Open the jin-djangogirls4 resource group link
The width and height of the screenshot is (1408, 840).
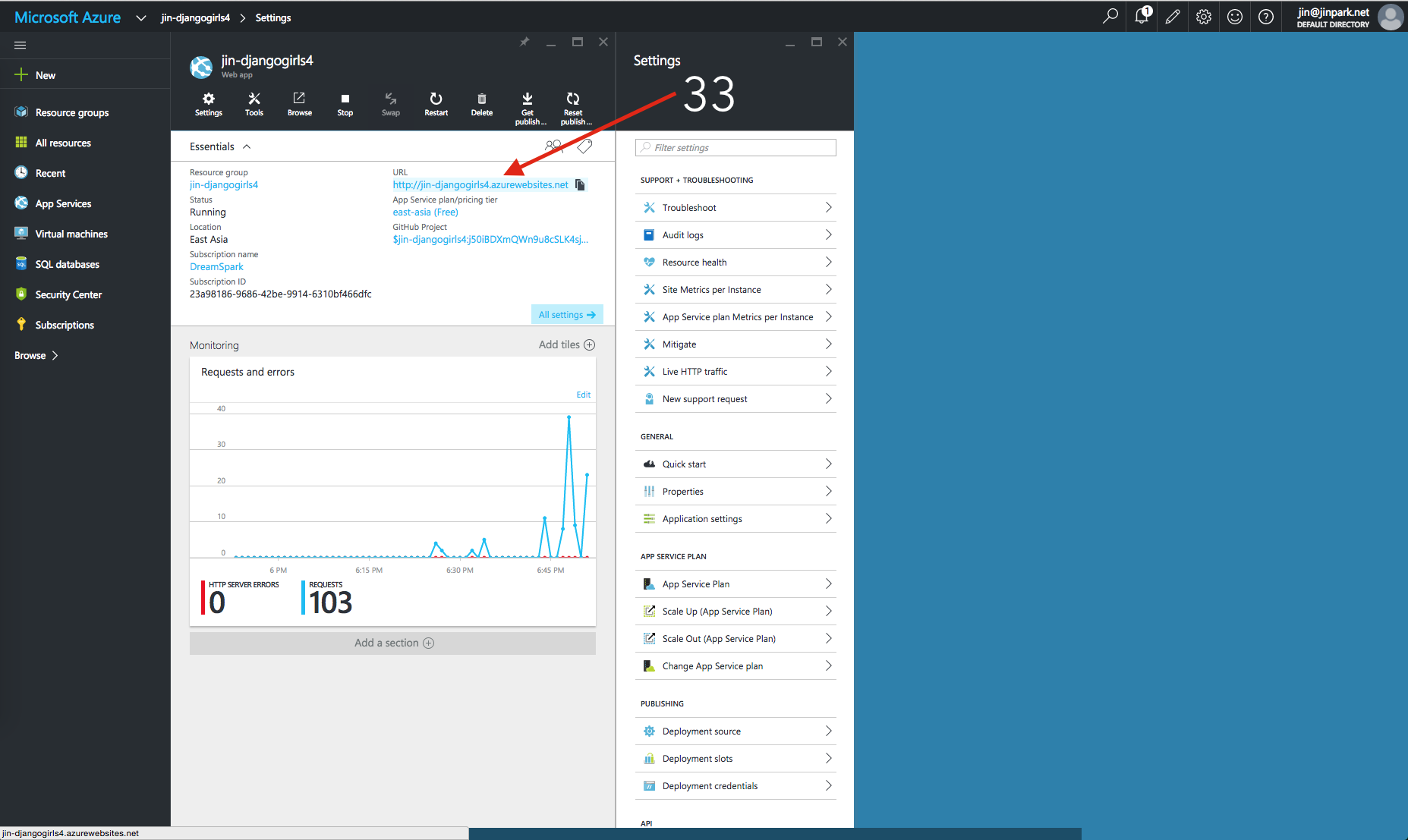(224, 184)
